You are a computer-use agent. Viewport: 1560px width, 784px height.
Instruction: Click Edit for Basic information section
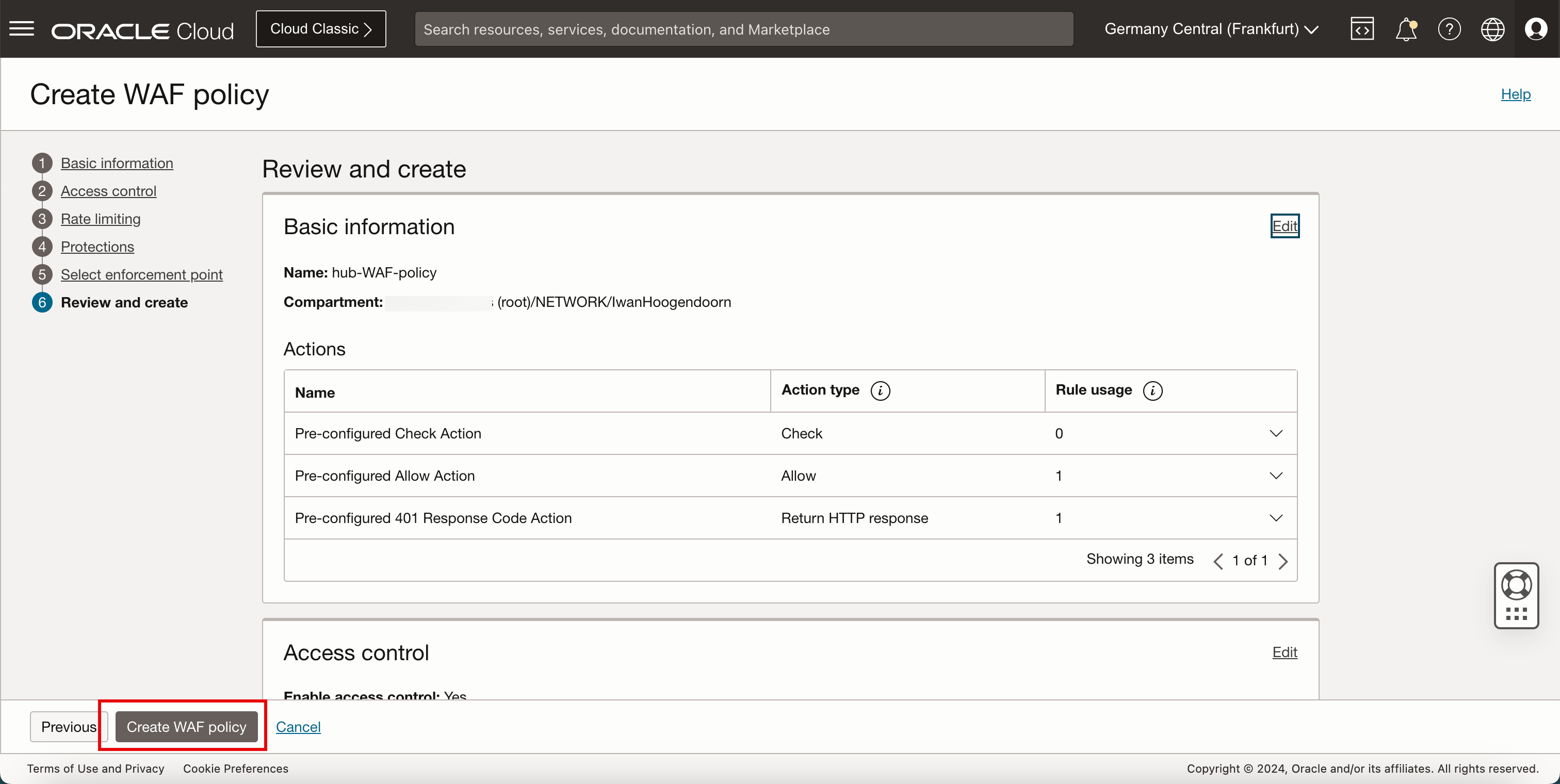(x=1284, y=225)
